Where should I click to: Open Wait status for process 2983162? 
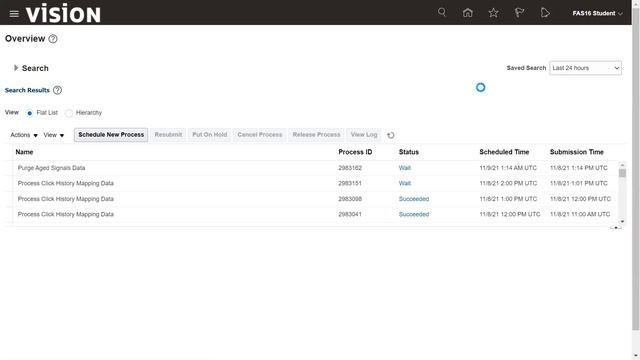point(404,168)
